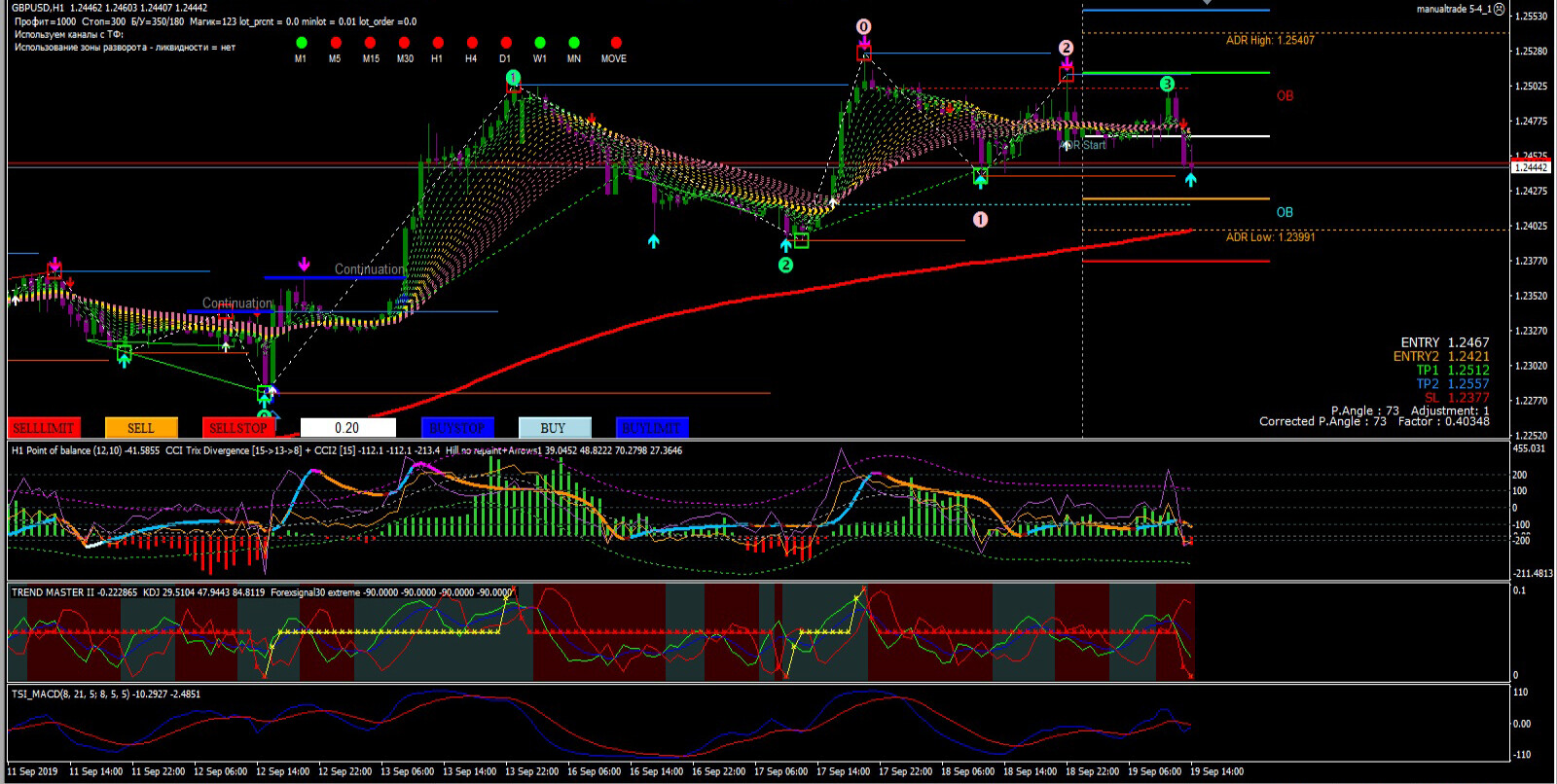
Task: Click the SELLLIMIT order button
Action: tap(44, 427)
